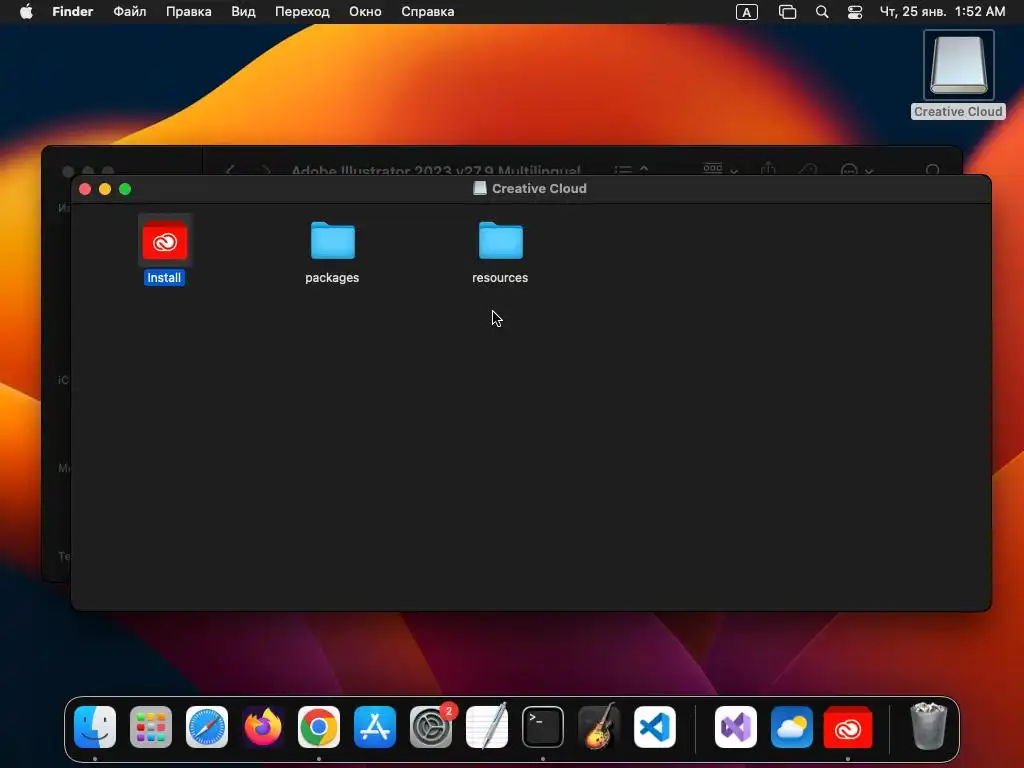Close the Creative Cloud window
The height and width of the screenshot is (768, 1024).
coord(85,189)
